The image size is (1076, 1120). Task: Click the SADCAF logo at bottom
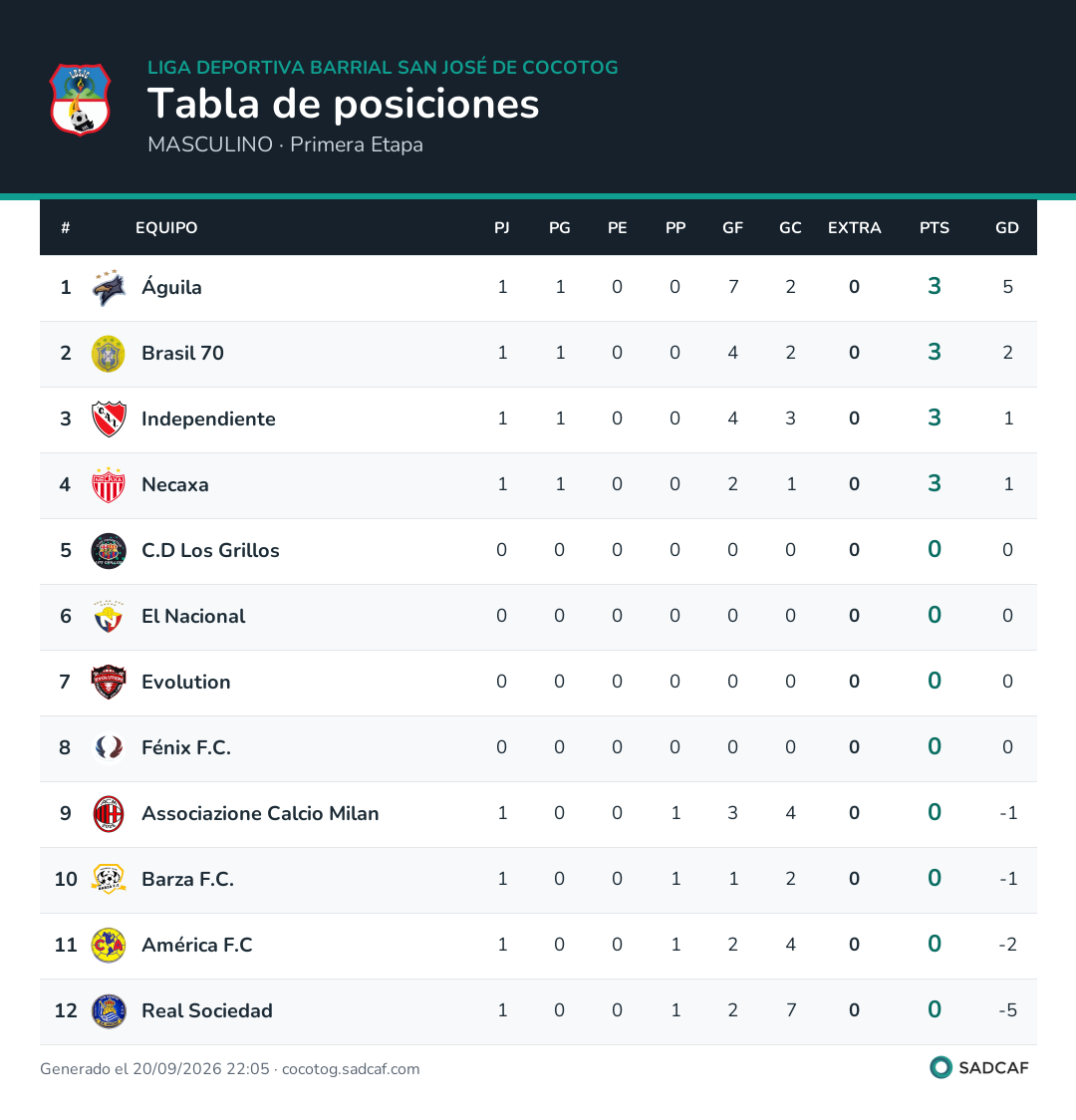(x=979, y=1067)
